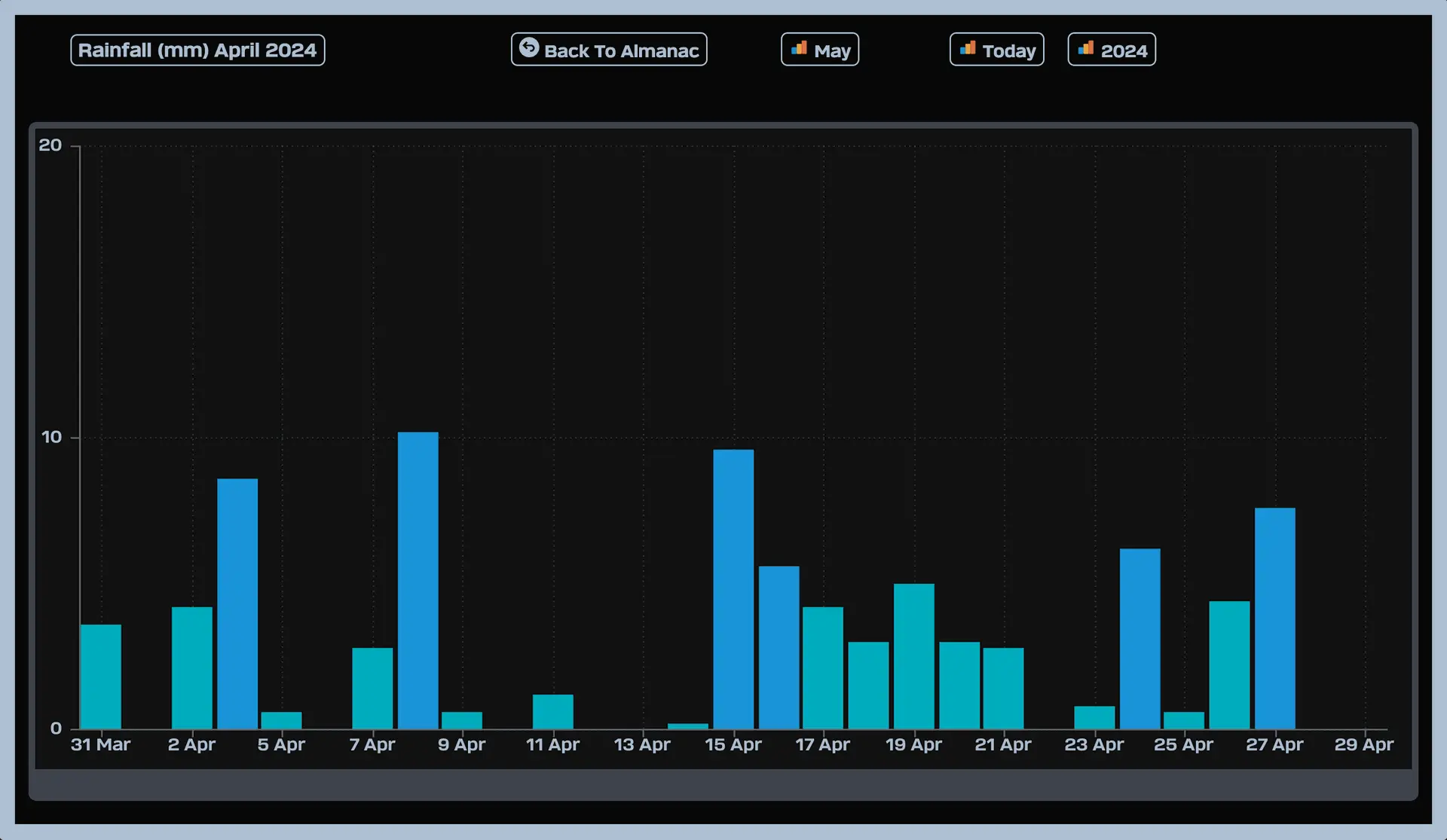1447x840 pixels.
Task: Click the 31 Mar rainfall bar
Action: pos(100,676)
